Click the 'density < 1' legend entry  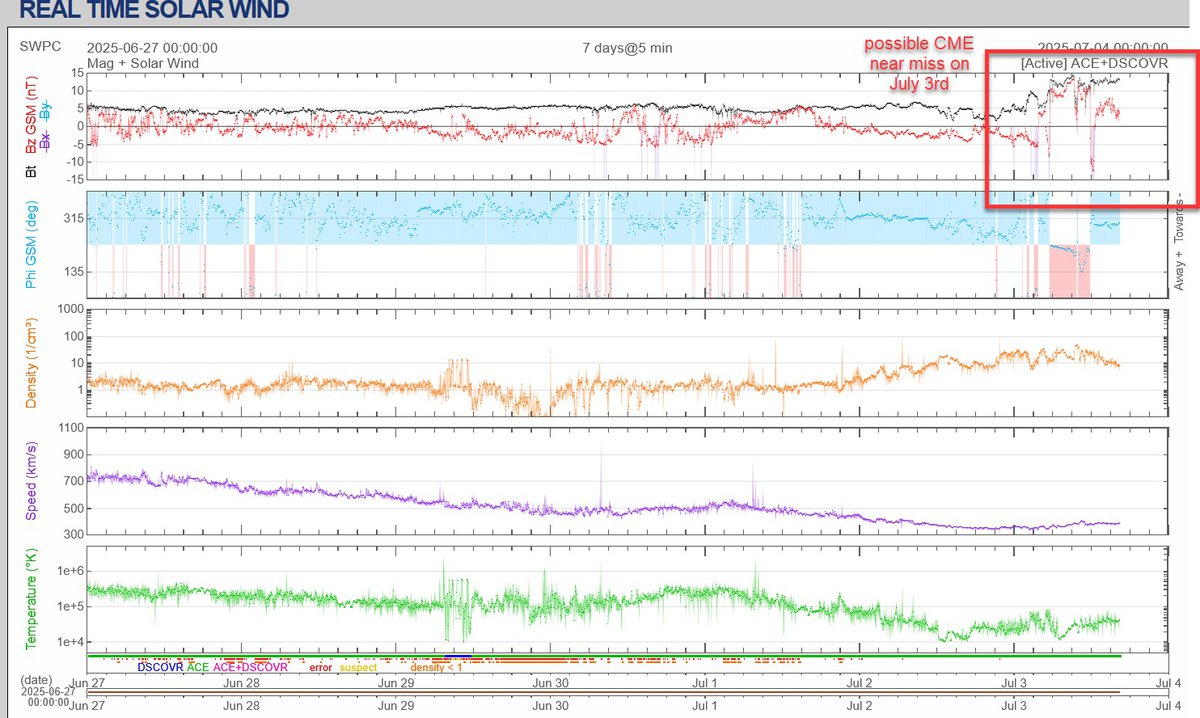(x=436, y=666)
